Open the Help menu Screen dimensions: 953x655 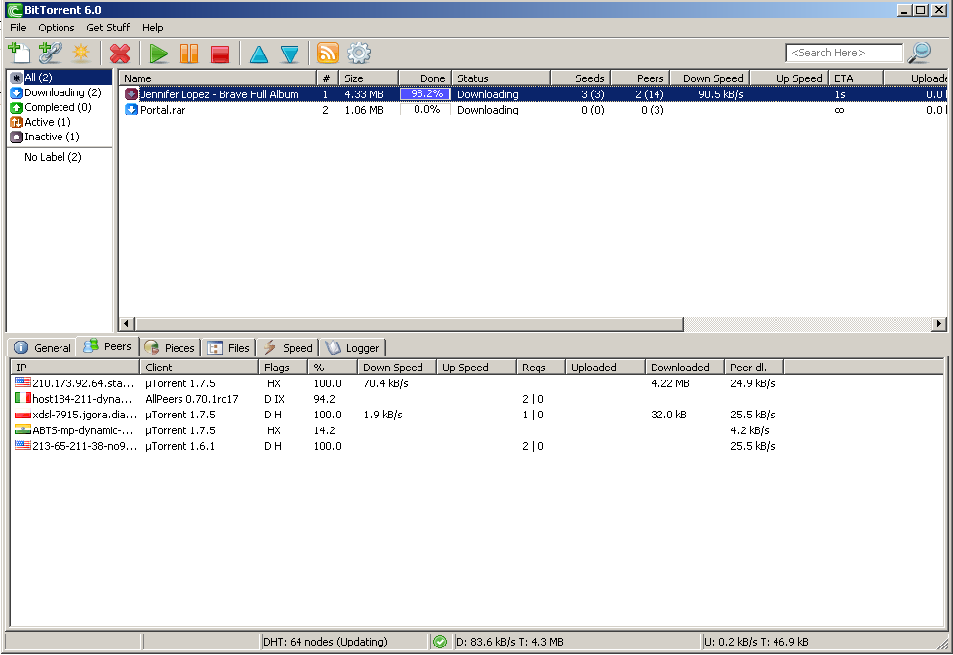(x=153, y=27)
